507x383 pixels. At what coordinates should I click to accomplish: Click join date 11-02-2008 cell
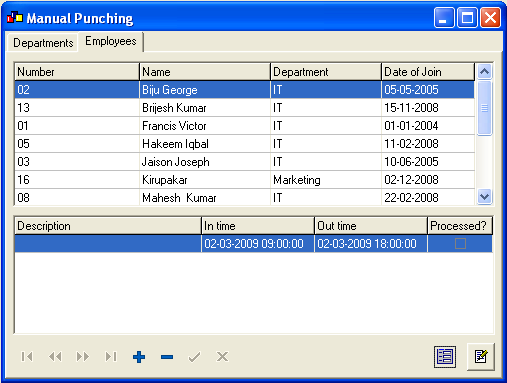click(x=428, y=144)
